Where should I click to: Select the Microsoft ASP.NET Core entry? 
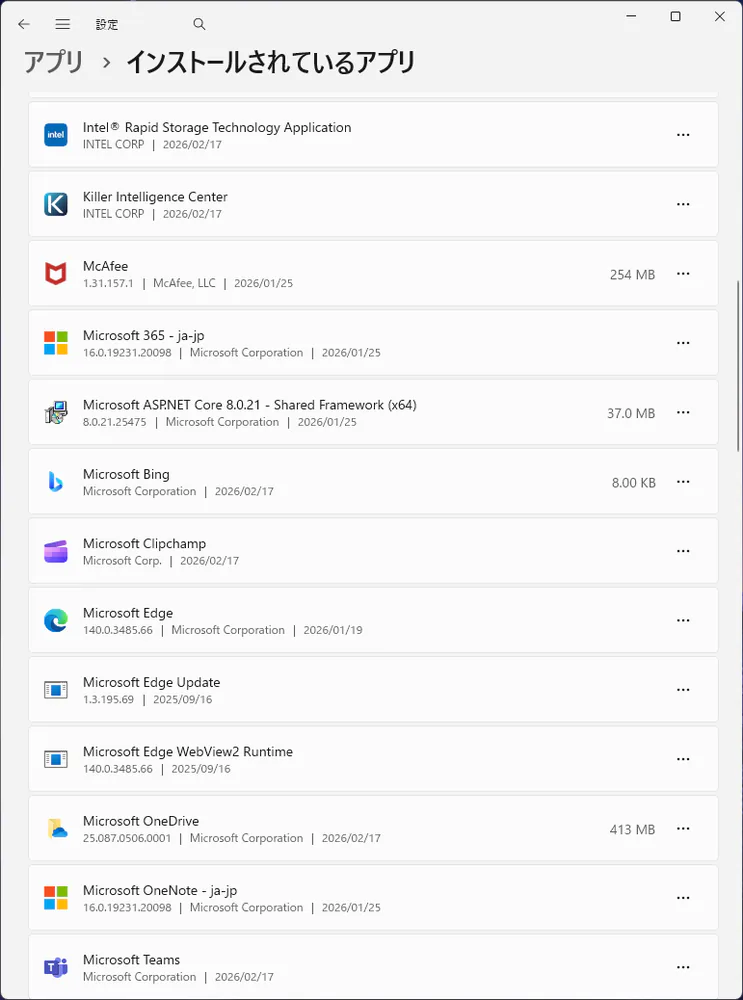300,412
